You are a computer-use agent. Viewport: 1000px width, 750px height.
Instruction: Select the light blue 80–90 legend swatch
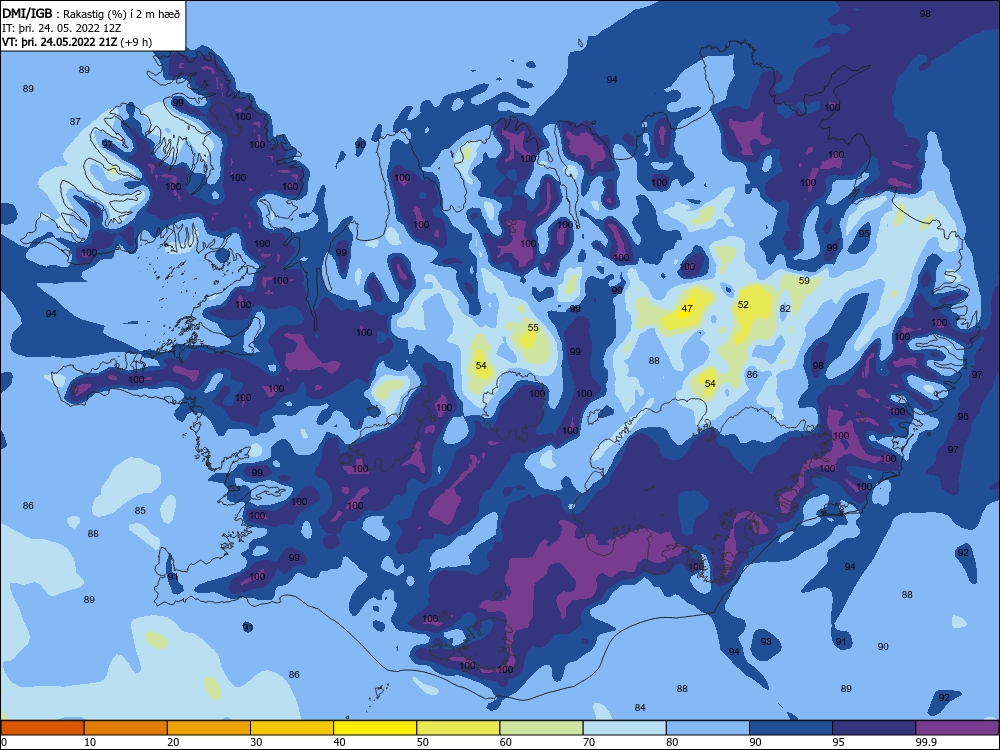pyautogui.click(x=708, y=728)
